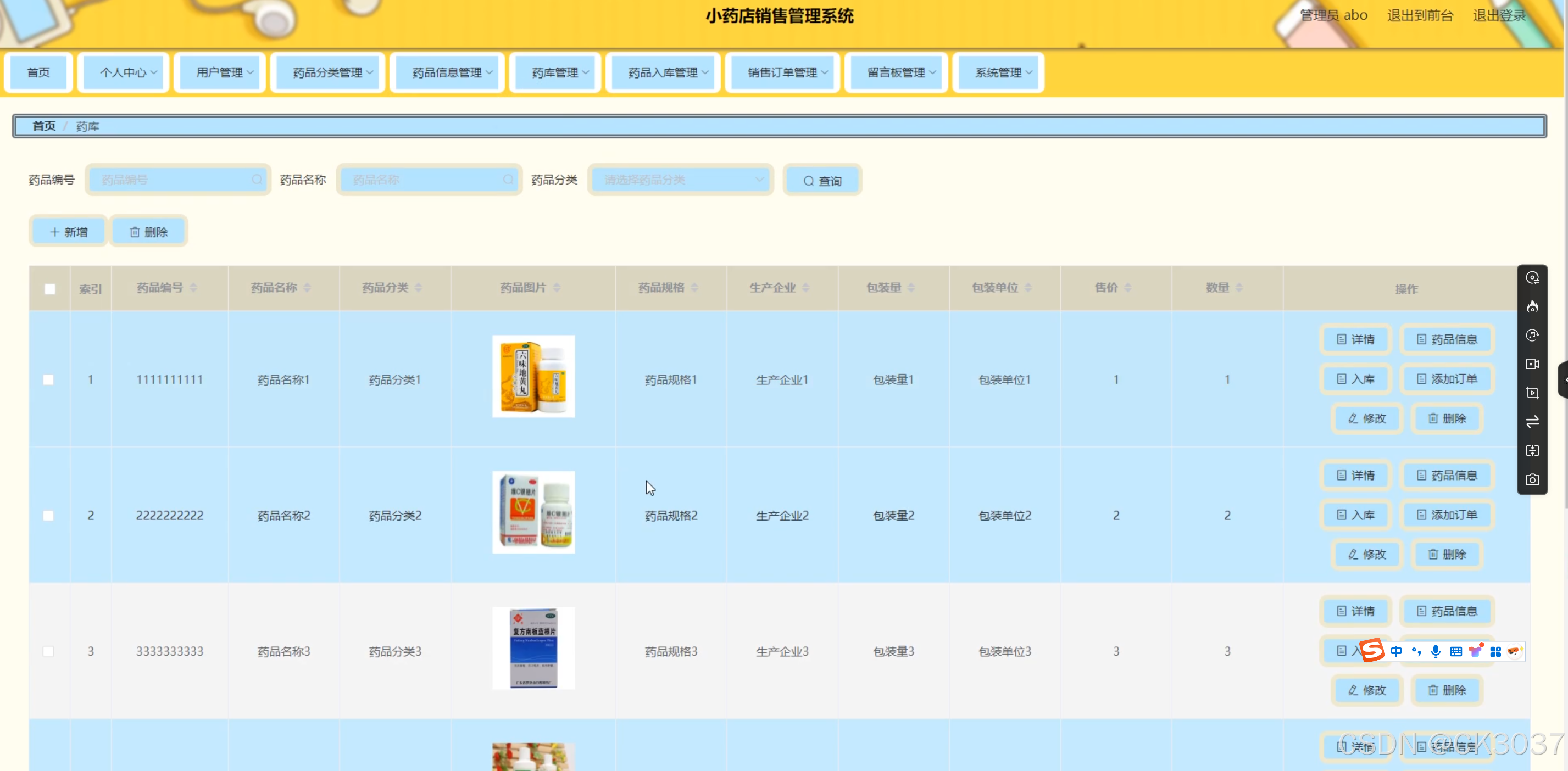Viewport: 1568px width, 771px height.
Task: Click the magnifier icon in 药品编号 field
Action: tap(257, 180)
